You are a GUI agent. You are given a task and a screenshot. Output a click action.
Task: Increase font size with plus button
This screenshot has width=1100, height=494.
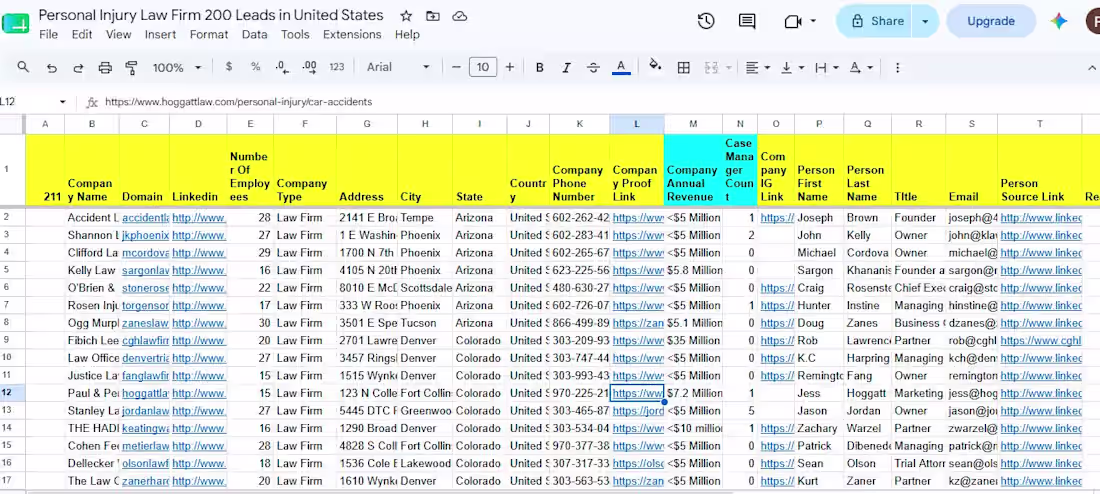510,67
